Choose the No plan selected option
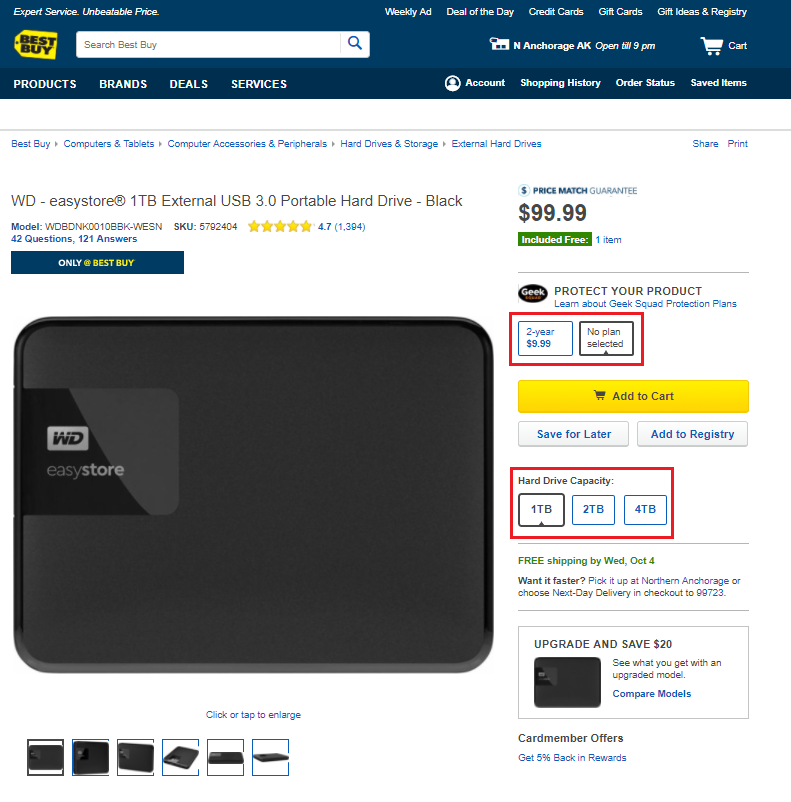Screen dimensions: 791x802 coord(606,338)
